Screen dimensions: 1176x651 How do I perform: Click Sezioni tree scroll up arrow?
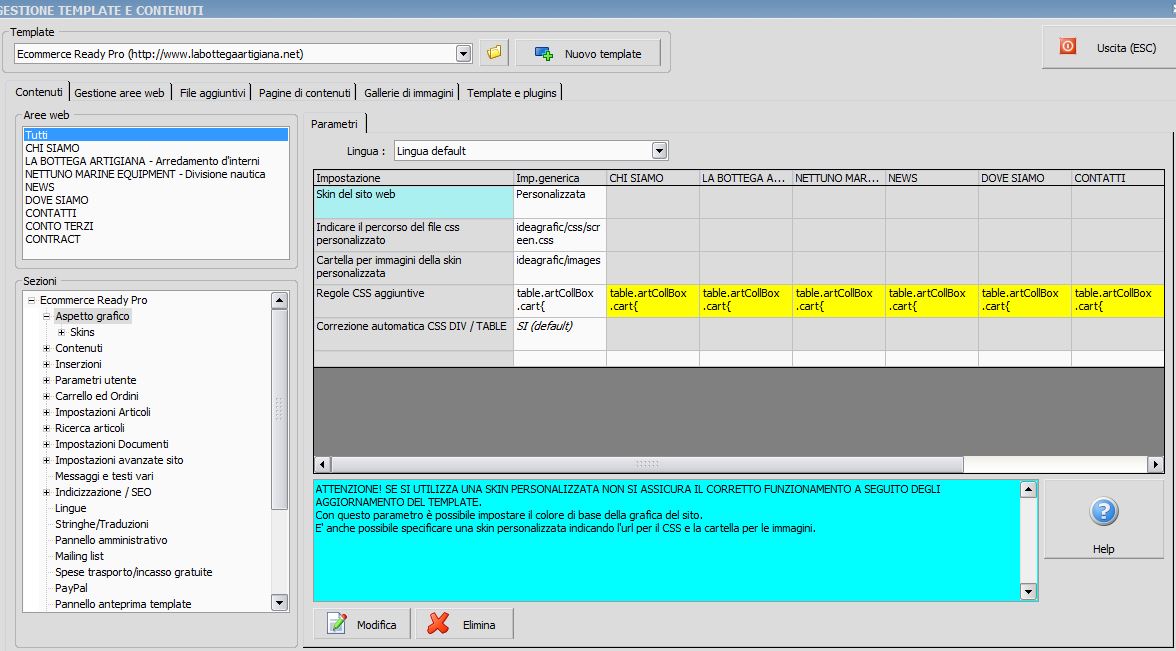tap(279, 301)
